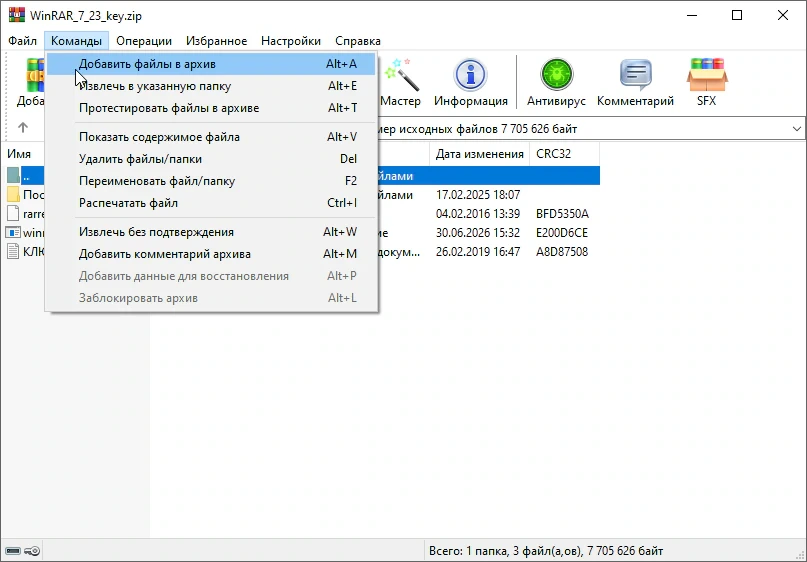Select the blank file icon for rarreg
The width and height of the screenshot is (807, 562).
point(13,214)
